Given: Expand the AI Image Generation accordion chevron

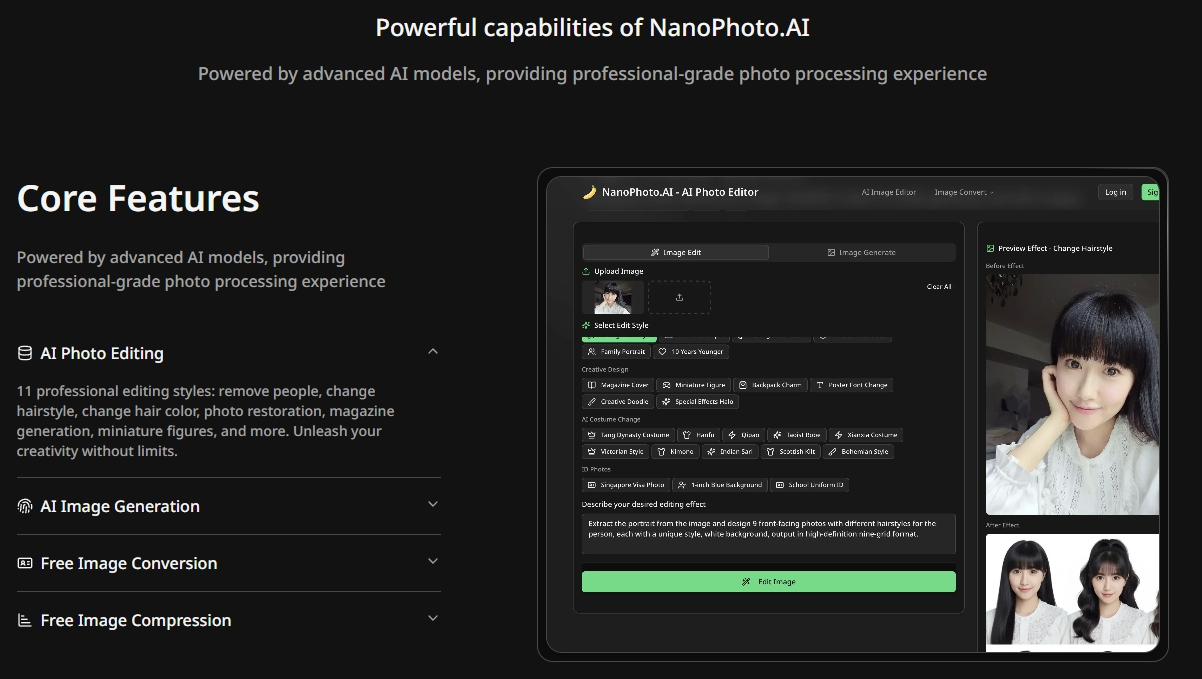Looking at the screenshot, I should [x=433, y=505].
